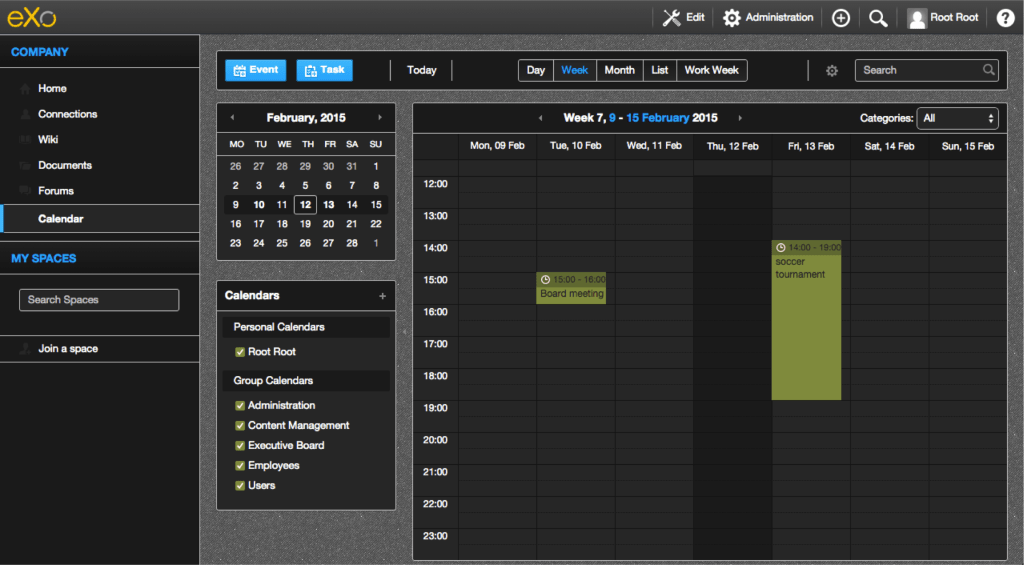The width and height of the screenshot is (1024, 565).
Task: Open the Root Root user menu
Action: 943,18
